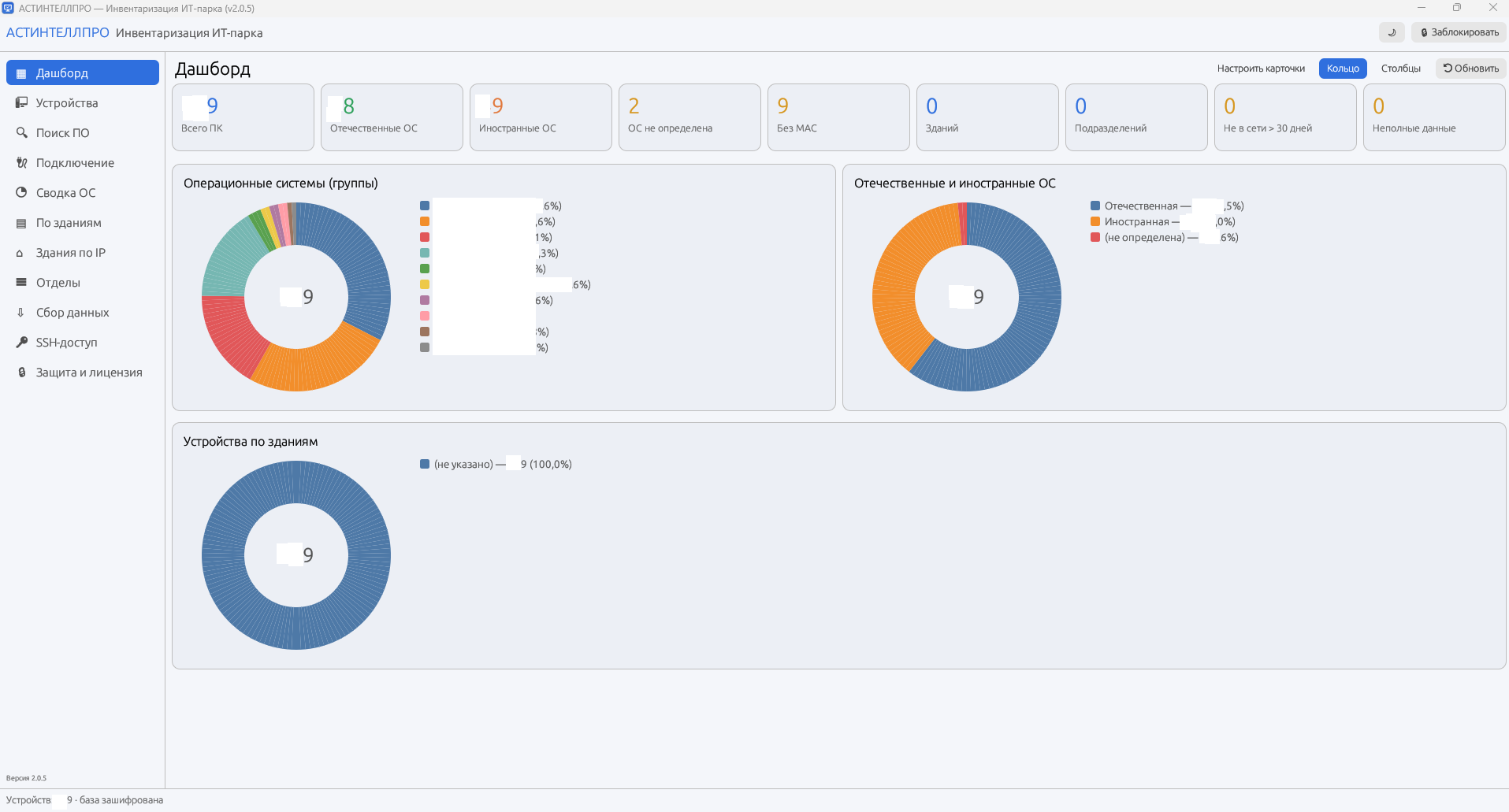1509x812 pixels.
Task: Open Настроить карточки settings
Action: point(1261,69)
